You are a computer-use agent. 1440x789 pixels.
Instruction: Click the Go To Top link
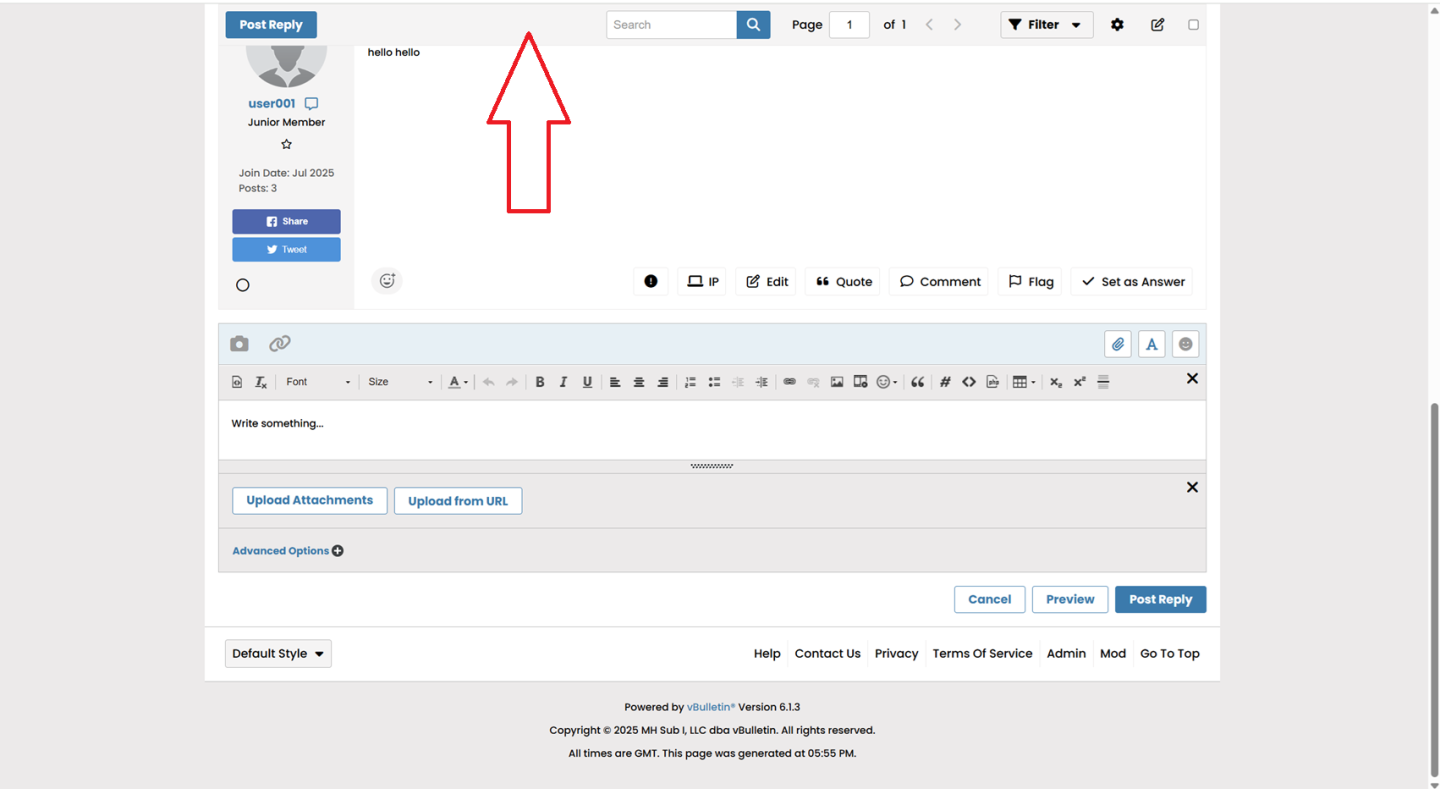tap(1170, 654)
